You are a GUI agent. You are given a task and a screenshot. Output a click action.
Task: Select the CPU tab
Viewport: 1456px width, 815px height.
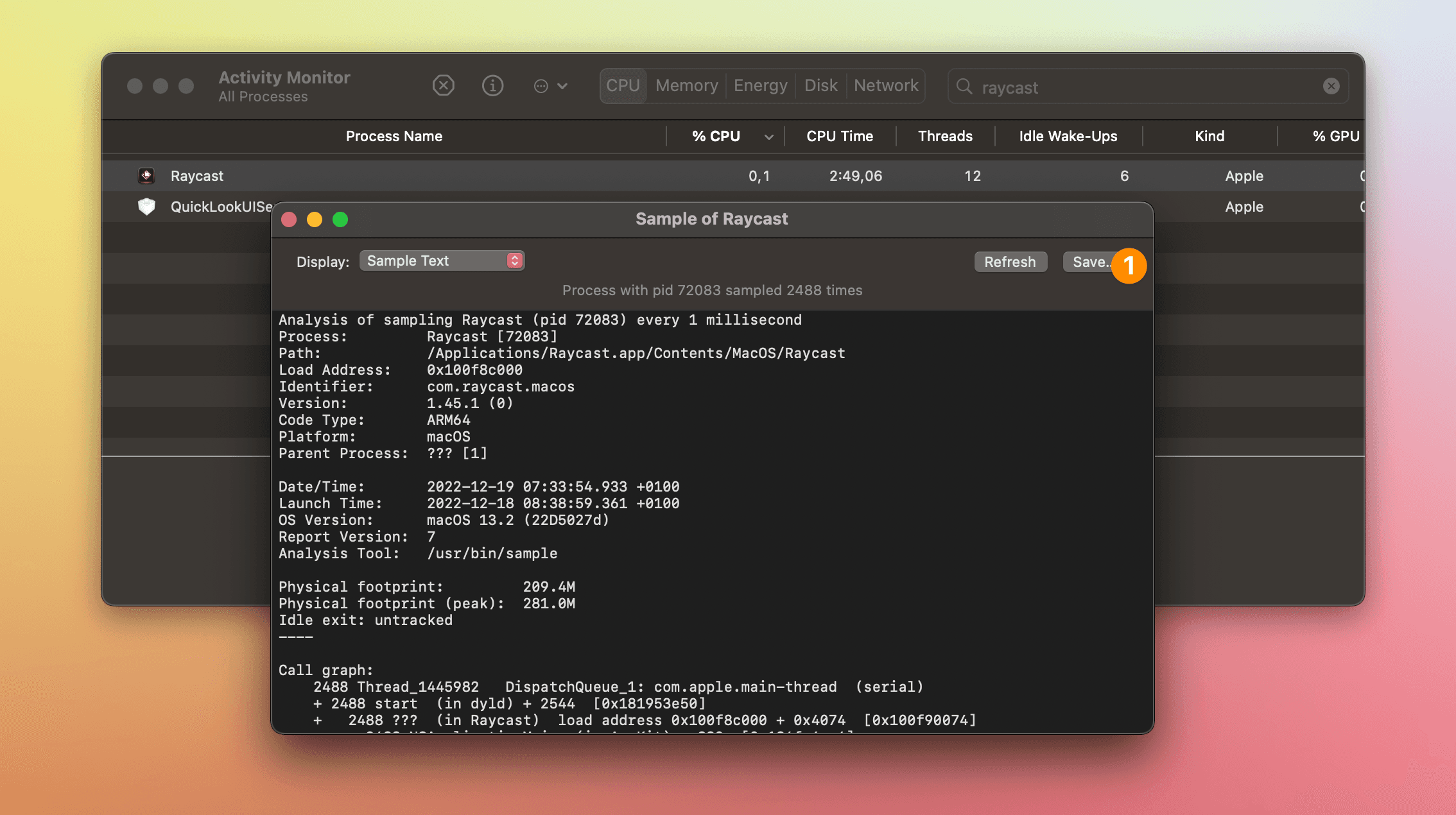tap(623, 85)
